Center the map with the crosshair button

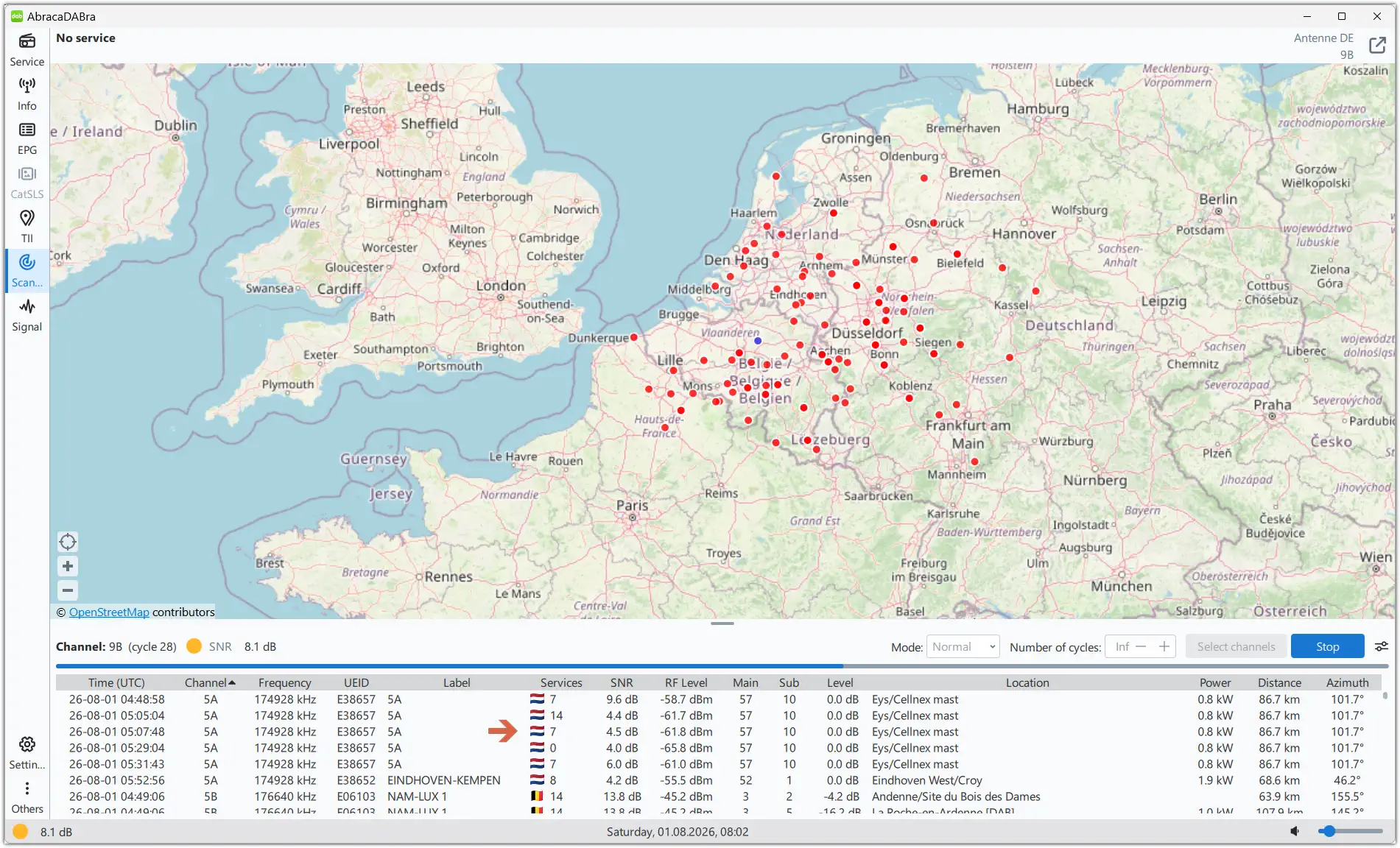[68, 543]
